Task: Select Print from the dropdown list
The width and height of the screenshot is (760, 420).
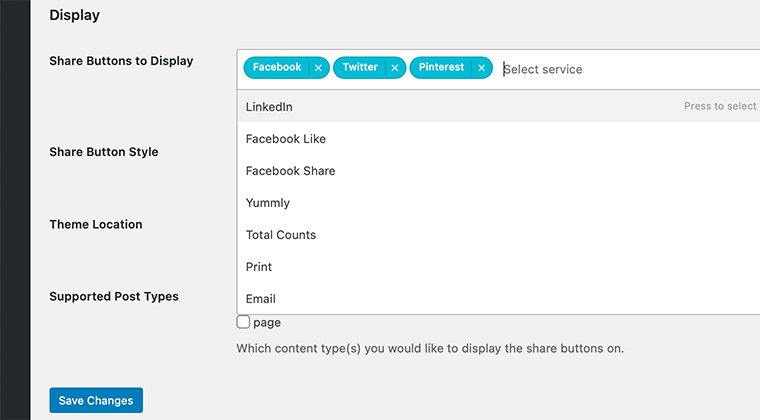Action: pos(259,267)
